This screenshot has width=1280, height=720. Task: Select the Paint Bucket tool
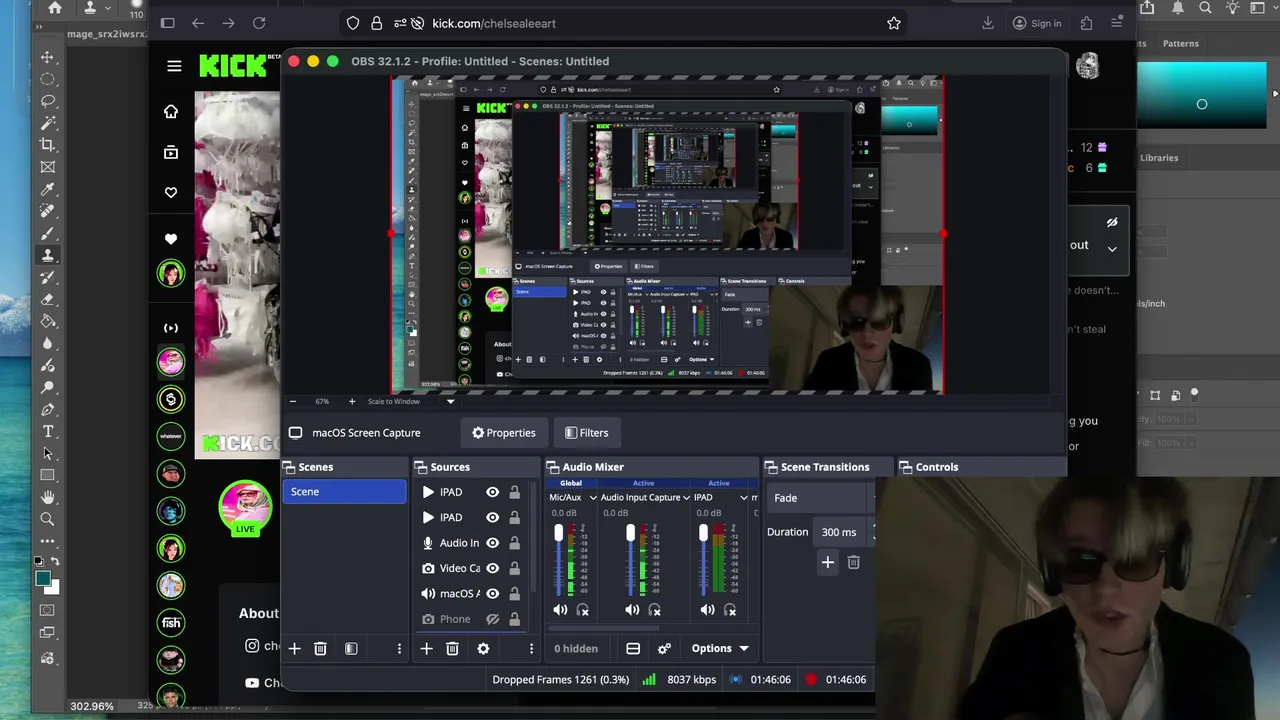[47, 321]
